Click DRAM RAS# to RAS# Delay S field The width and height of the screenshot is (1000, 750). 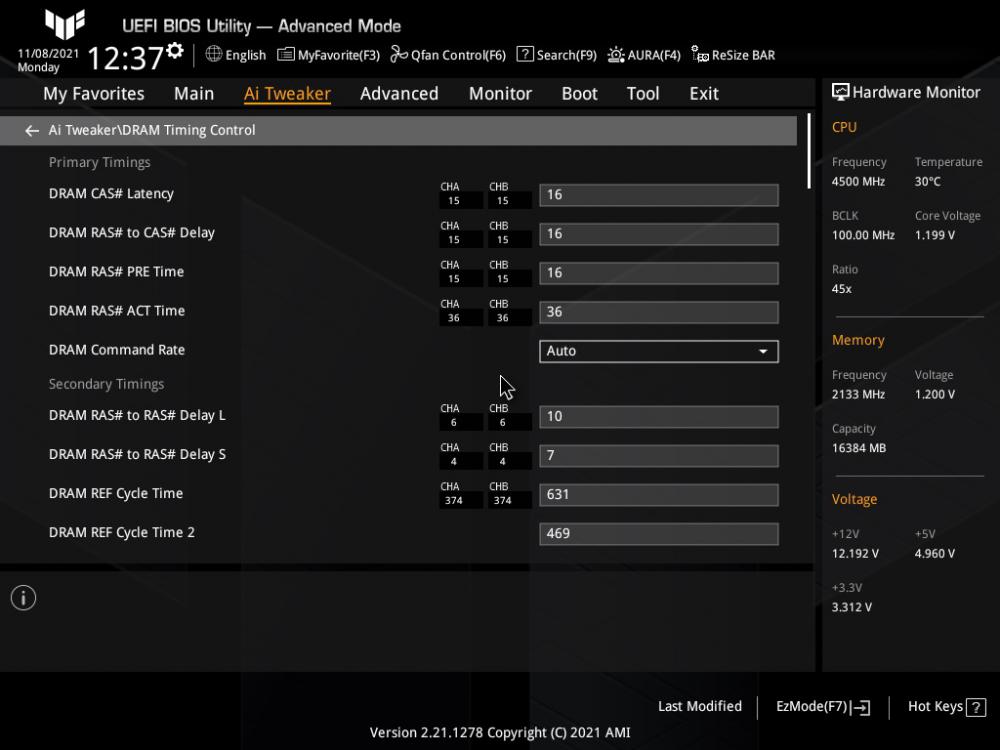pos(659,455)
